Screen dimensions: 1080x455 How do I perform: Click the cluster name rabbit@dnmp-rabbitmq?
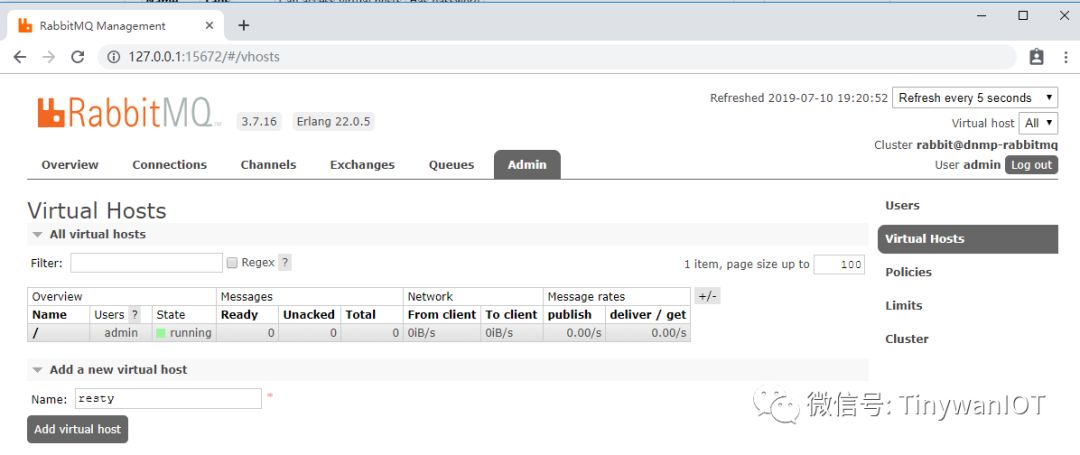[x=986, y=145]
